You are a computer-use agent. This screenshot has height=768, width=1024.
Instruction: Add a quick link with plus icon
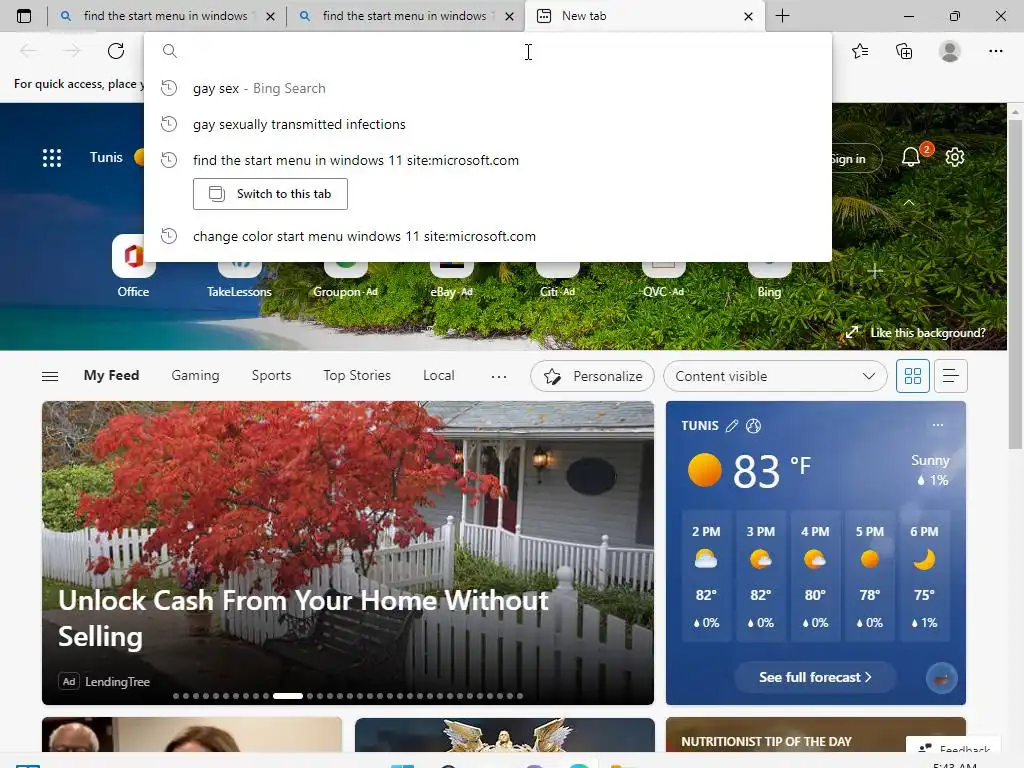click(875, 271)
